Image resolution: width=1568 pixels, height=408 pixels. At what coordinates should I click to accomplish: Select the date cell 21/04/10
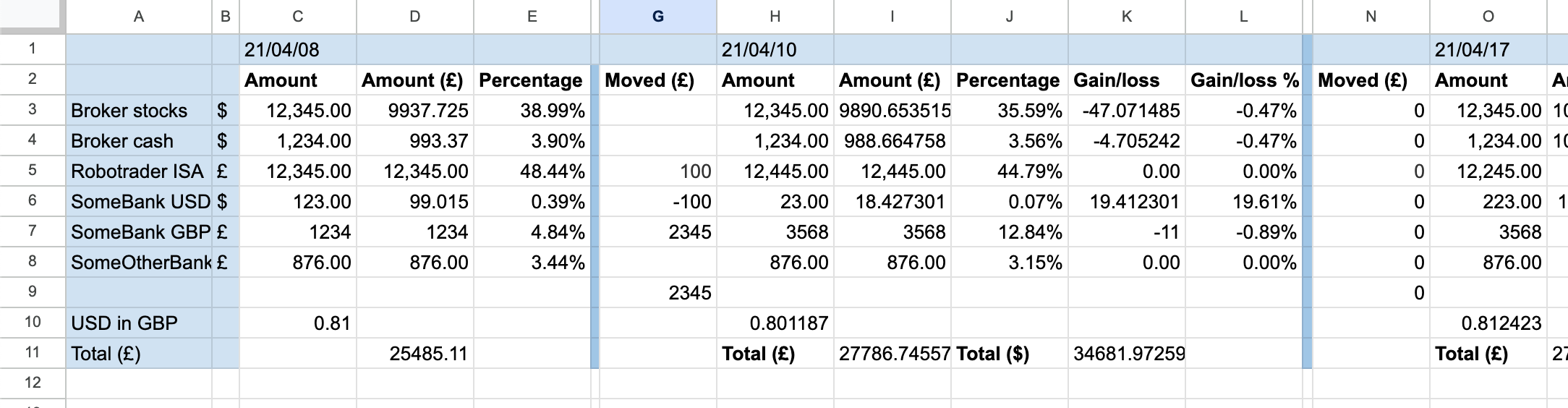coord(775,50)
